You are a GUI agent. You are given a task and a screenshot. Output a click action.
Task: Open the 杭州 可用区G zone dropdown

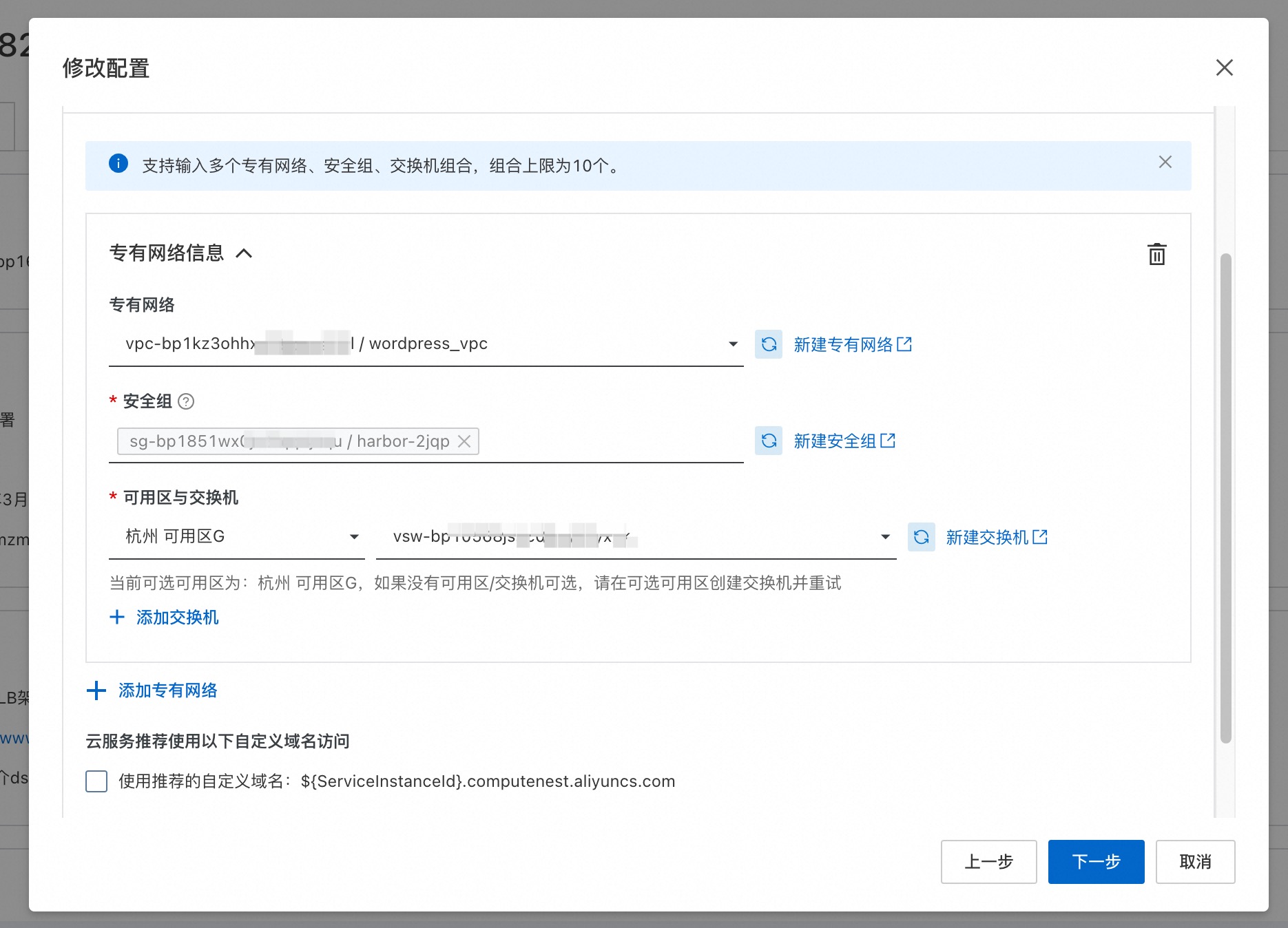236,536
